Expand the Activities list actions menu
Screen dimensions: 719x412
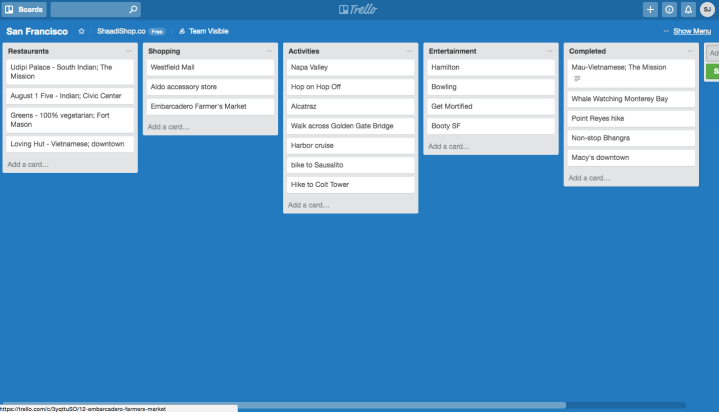409,51
